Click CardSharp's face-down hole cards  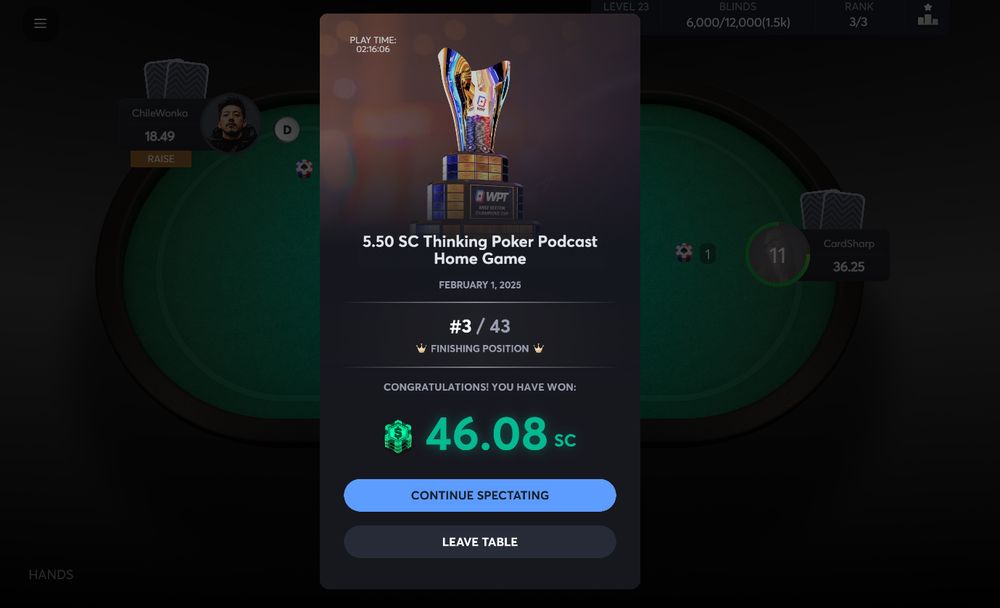click(832, 210)
